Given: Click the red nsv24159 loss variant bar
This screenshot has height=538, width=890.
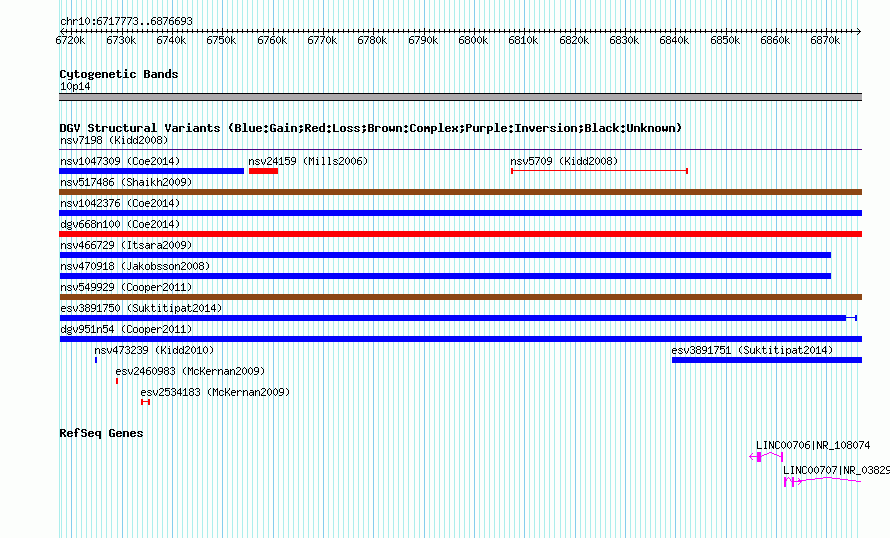Looking at the screenshot, I should [263, 171].
